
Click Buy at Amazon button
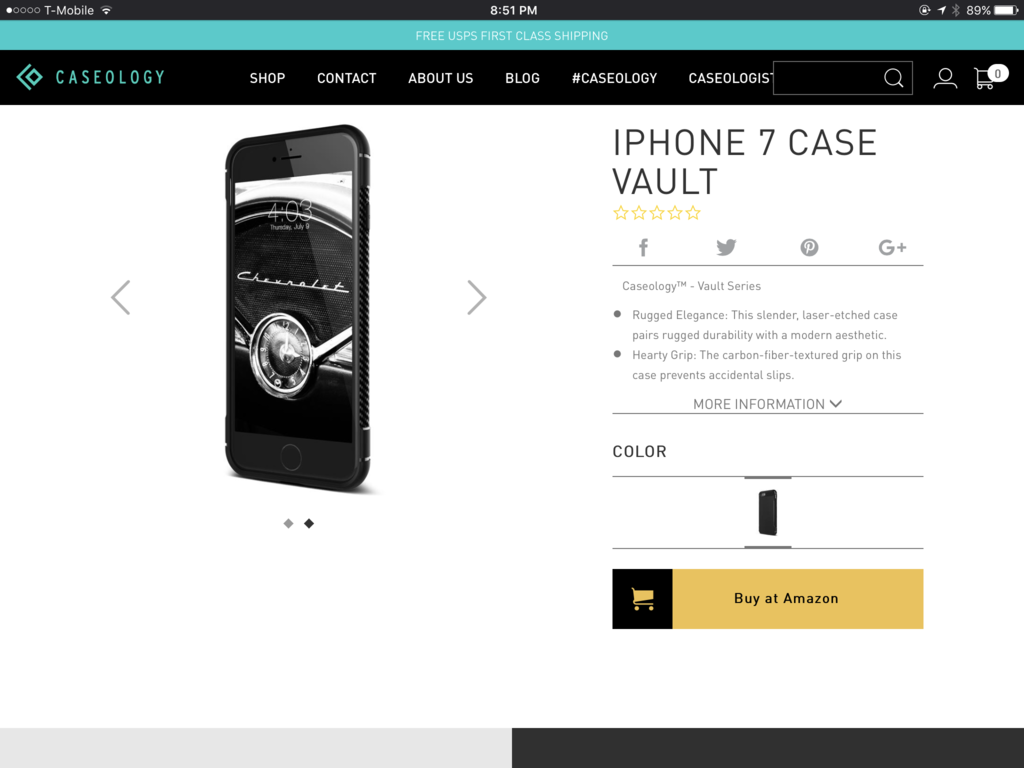point(767,599)
